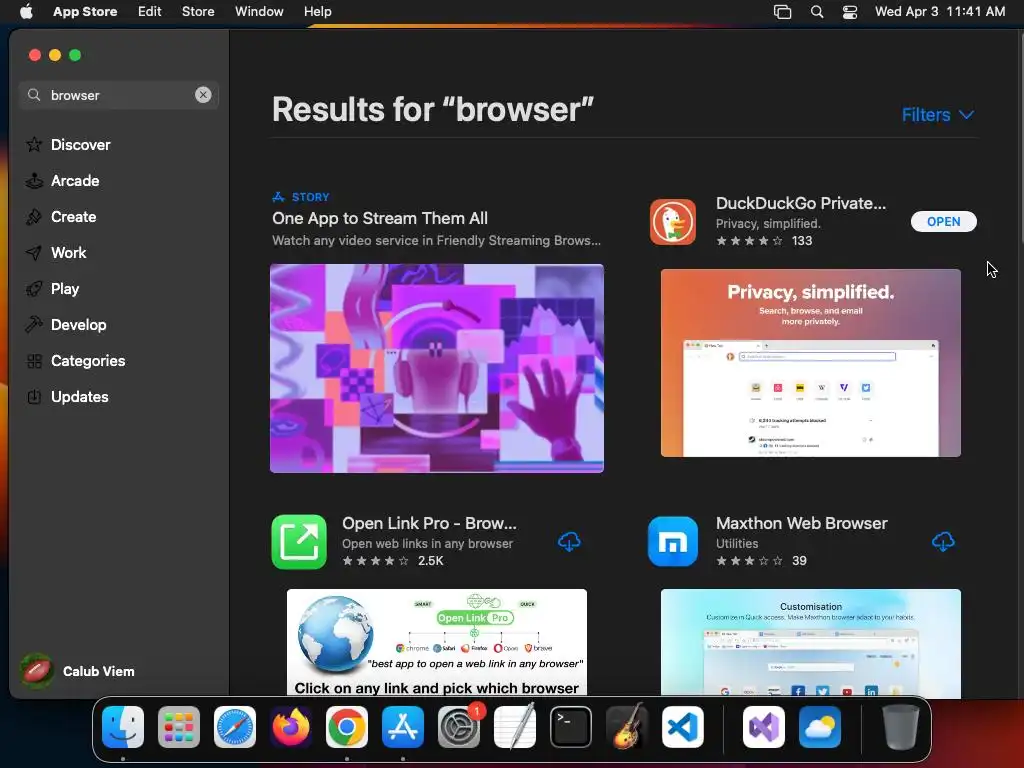
Task: Open the Maxthon Web Browser title
Action: click(x=801, y=523)
